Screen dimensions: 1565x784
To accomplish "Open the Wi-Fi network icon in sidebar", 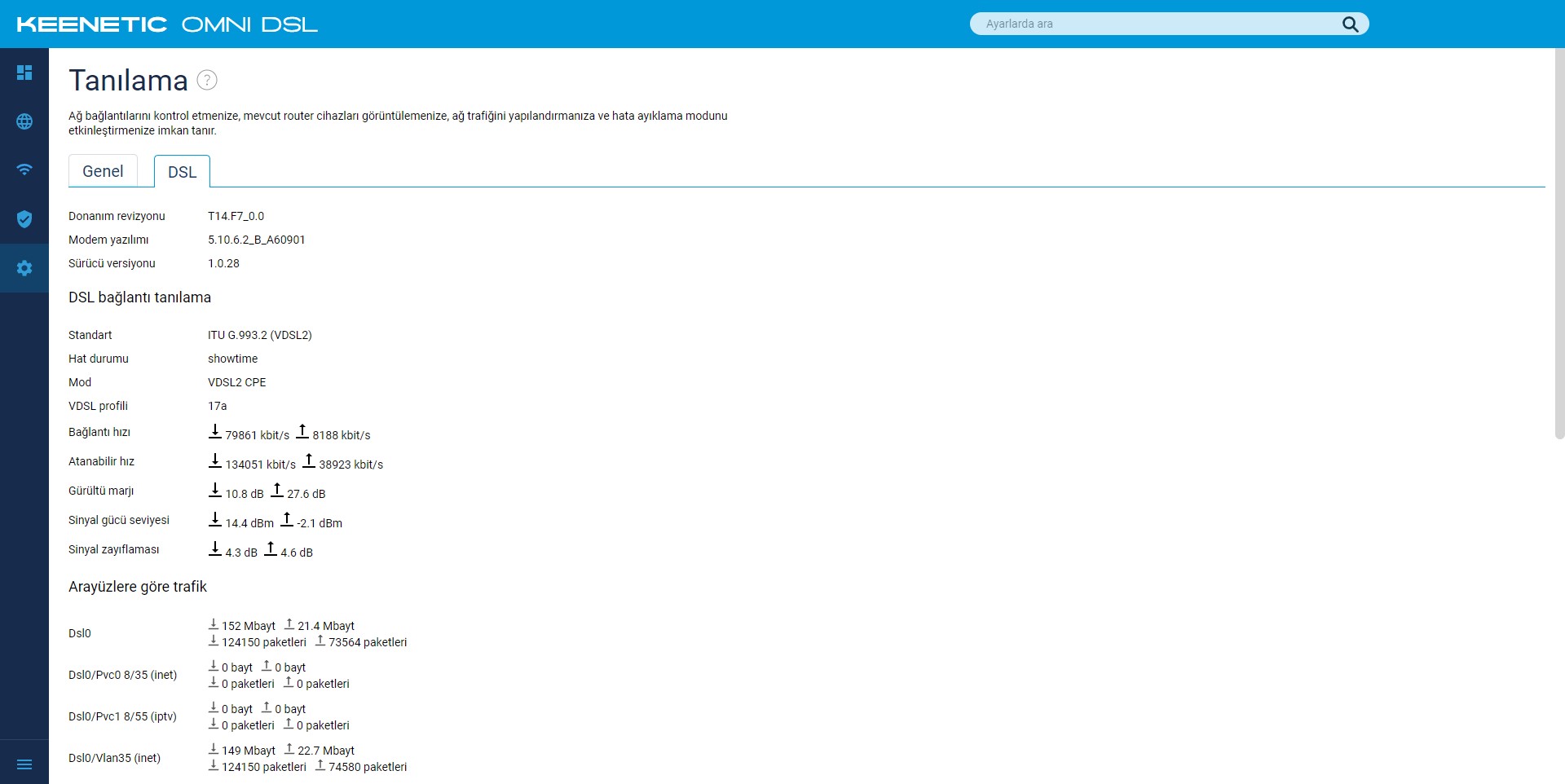I will tap(24, 170).
